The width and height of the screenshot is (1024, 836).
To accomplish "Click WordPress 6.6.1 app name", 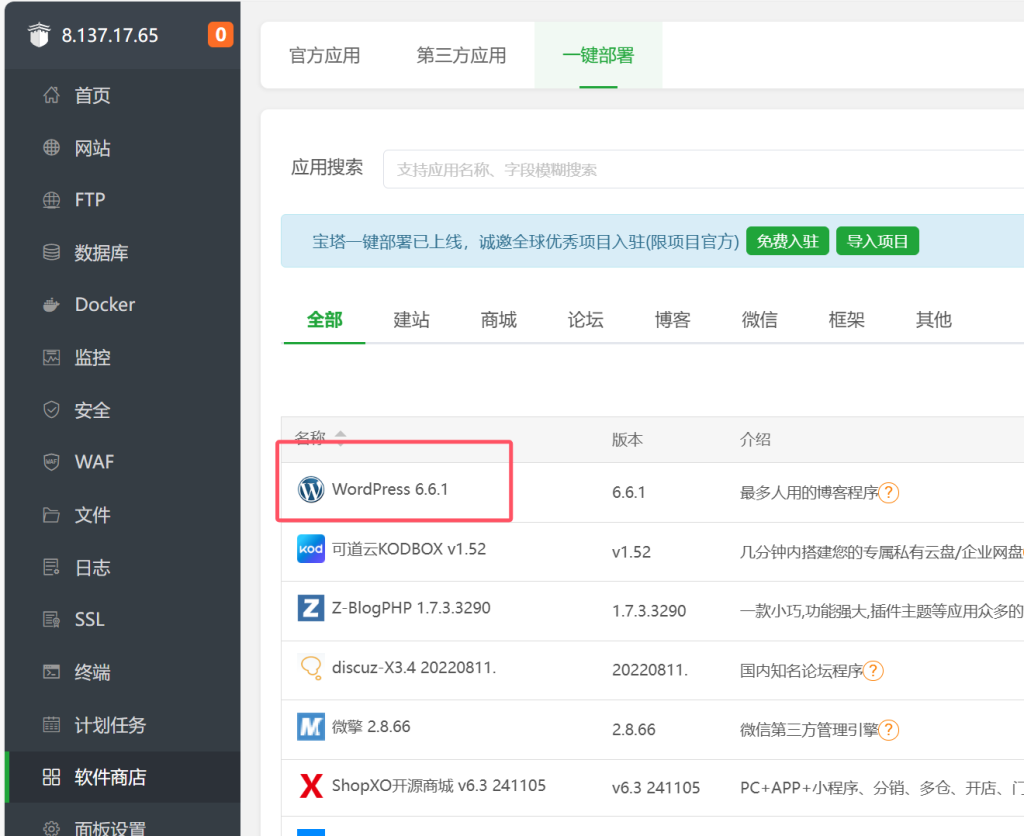I will point(390,489).
